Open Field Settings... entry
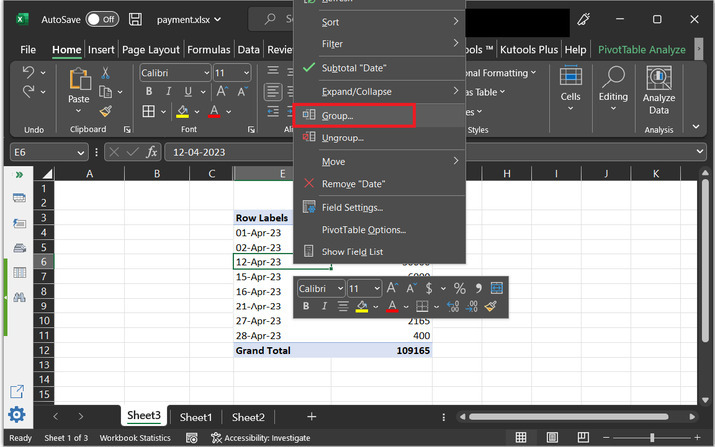The width and height of the screenshot is (715, 447). pos(379,208)
